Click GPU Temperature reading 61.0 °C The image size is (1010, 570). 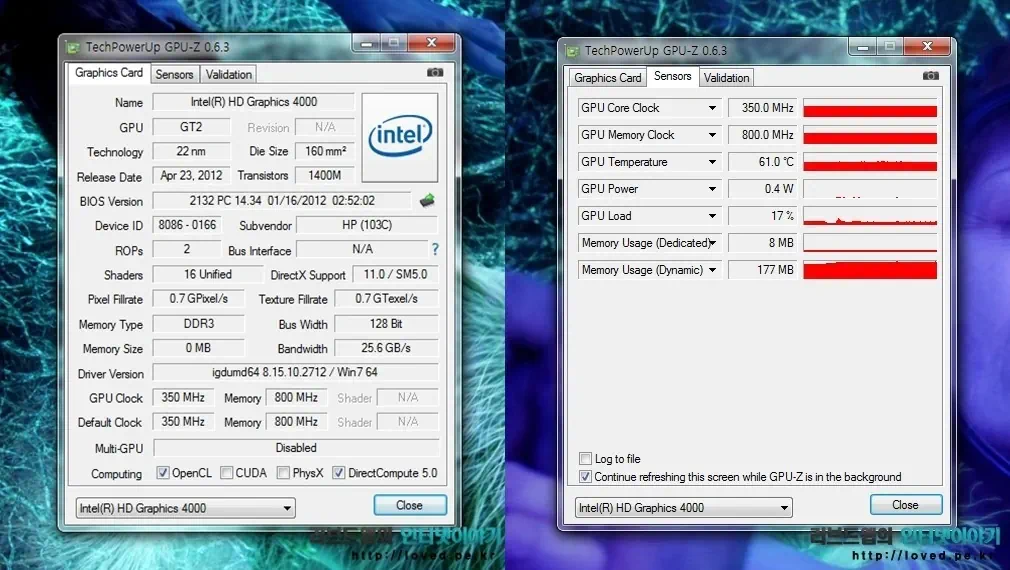pyautogui.click(x=763, y=162)
